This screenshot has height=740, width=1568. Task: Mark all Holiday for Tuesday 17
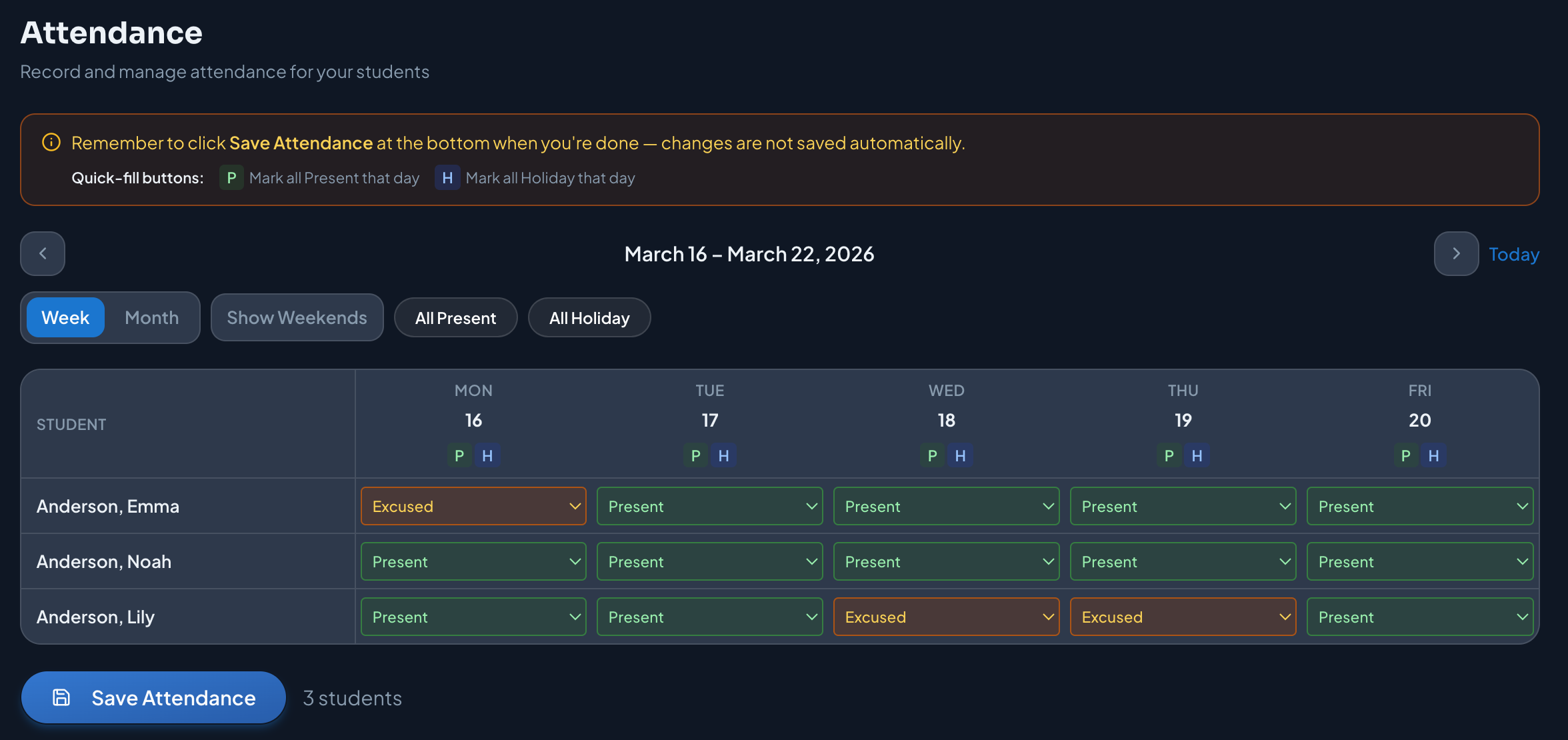(x=724, y=455)
